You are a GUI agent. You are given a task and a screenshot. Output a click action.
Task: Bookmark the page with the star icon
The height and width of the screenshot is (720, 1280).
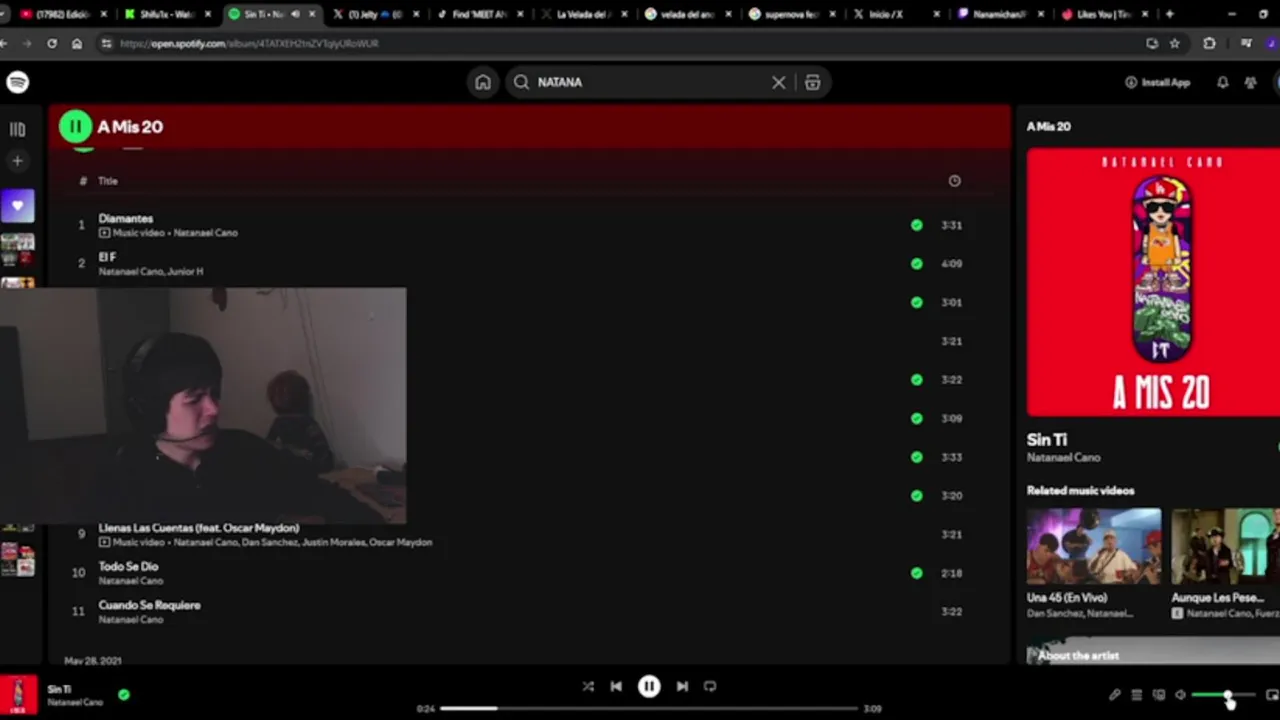[1174, 43]
